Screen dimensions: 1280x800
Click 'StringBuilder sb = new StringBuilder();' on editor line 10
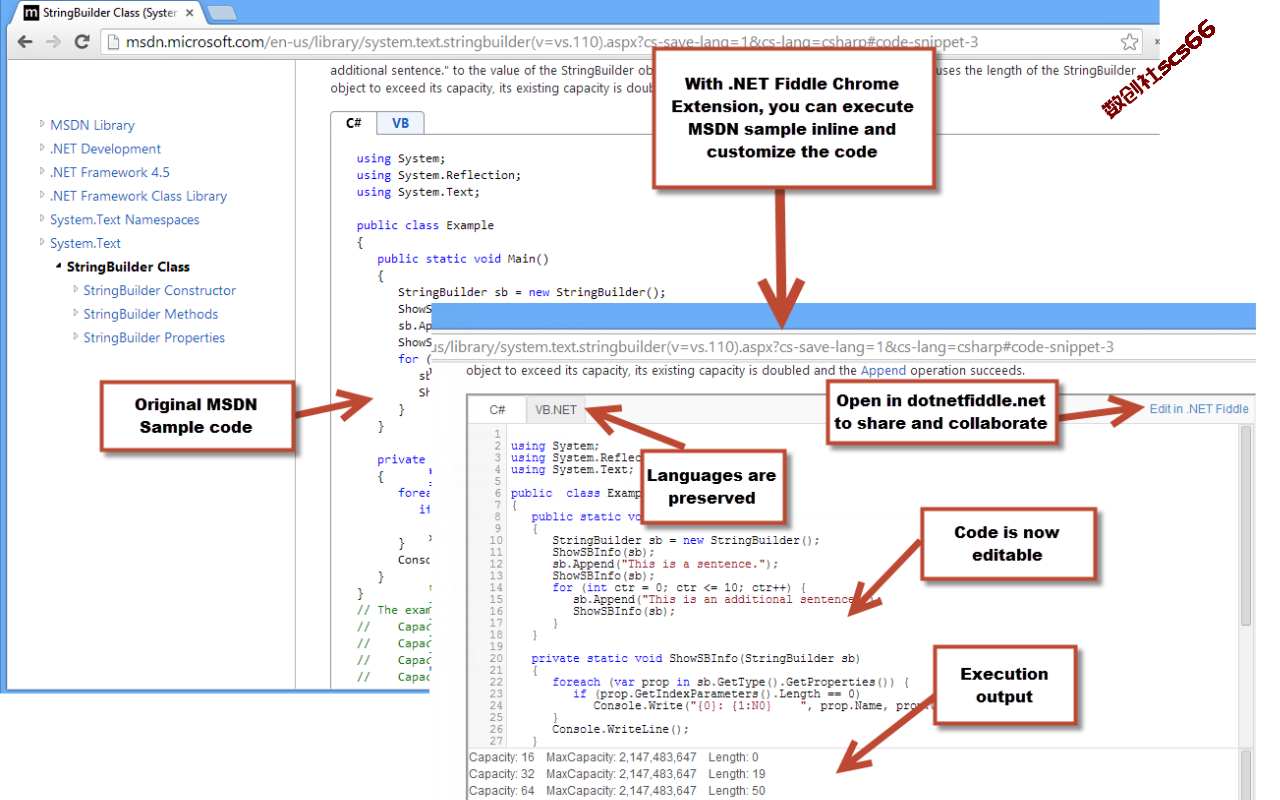point(686,540)
